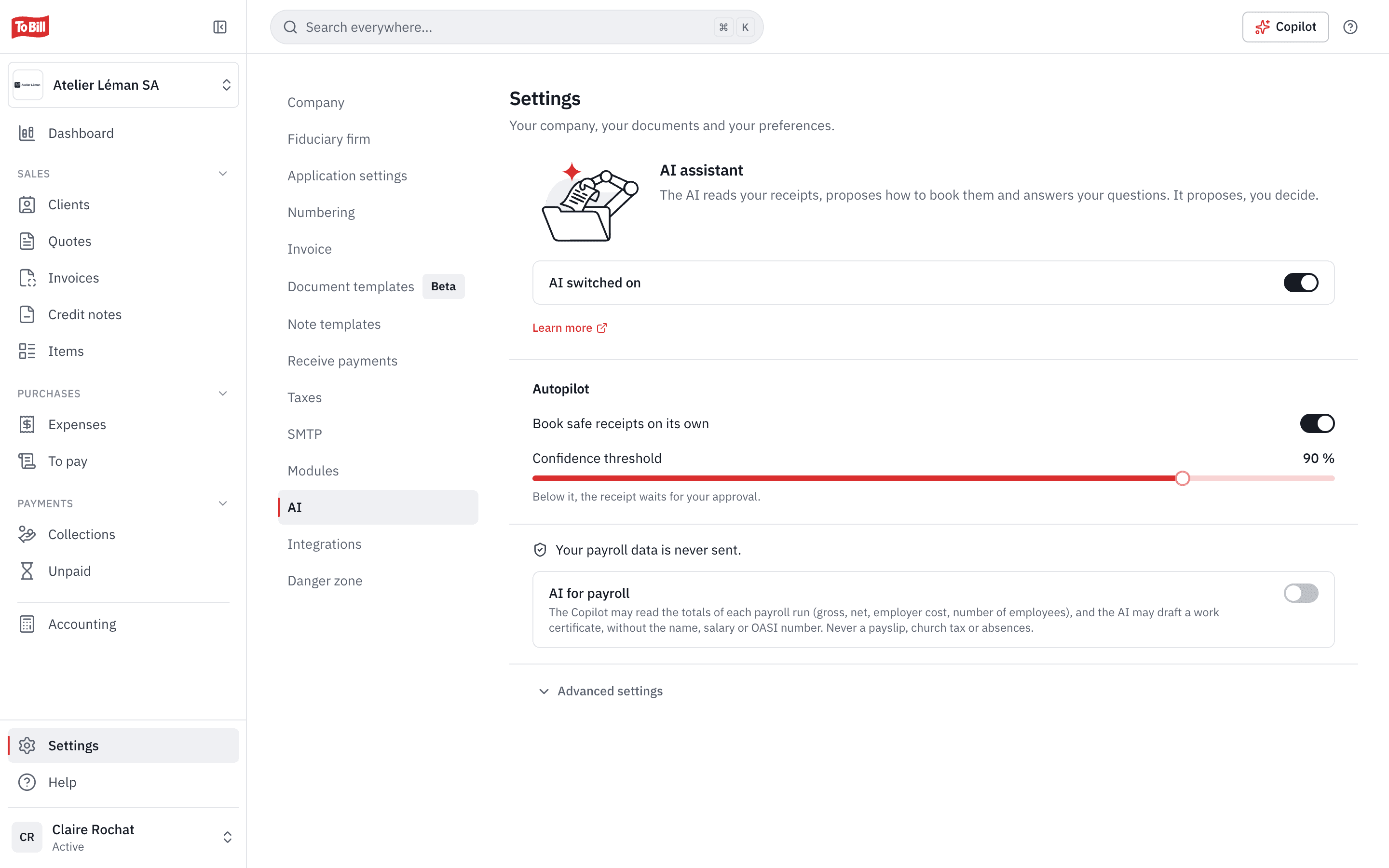This screenshot has width=1389, height=868.
Task: Enable the AI for payroll toggle
Action: (1301, 593)
